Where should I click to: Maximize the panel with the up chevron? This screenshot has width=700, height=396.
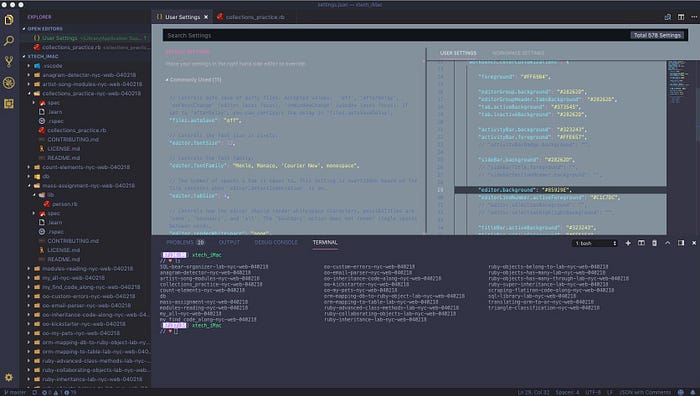pyautogui.click(x=667, y=243)
